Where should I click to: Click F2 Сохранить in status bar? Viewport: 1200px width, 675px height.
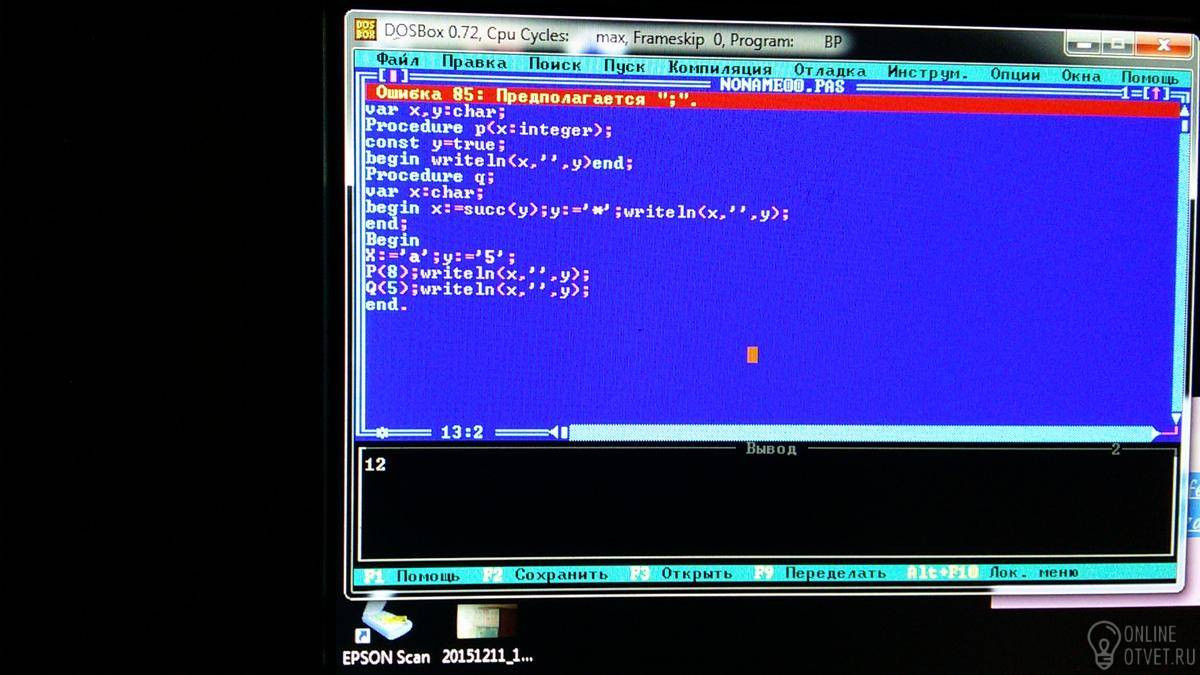(545, 575)
